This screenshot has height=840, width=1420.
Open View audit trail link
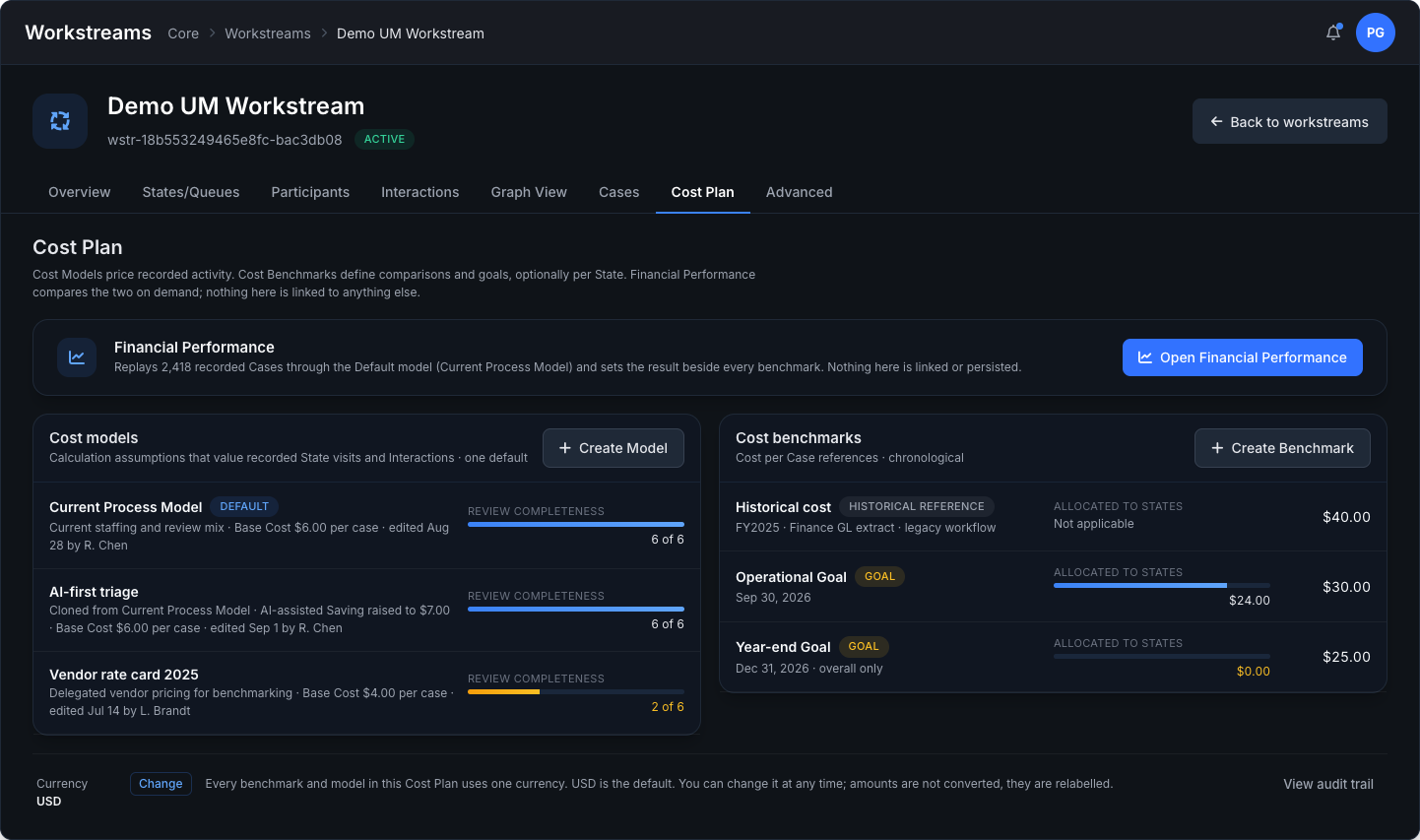(1328, 784)
